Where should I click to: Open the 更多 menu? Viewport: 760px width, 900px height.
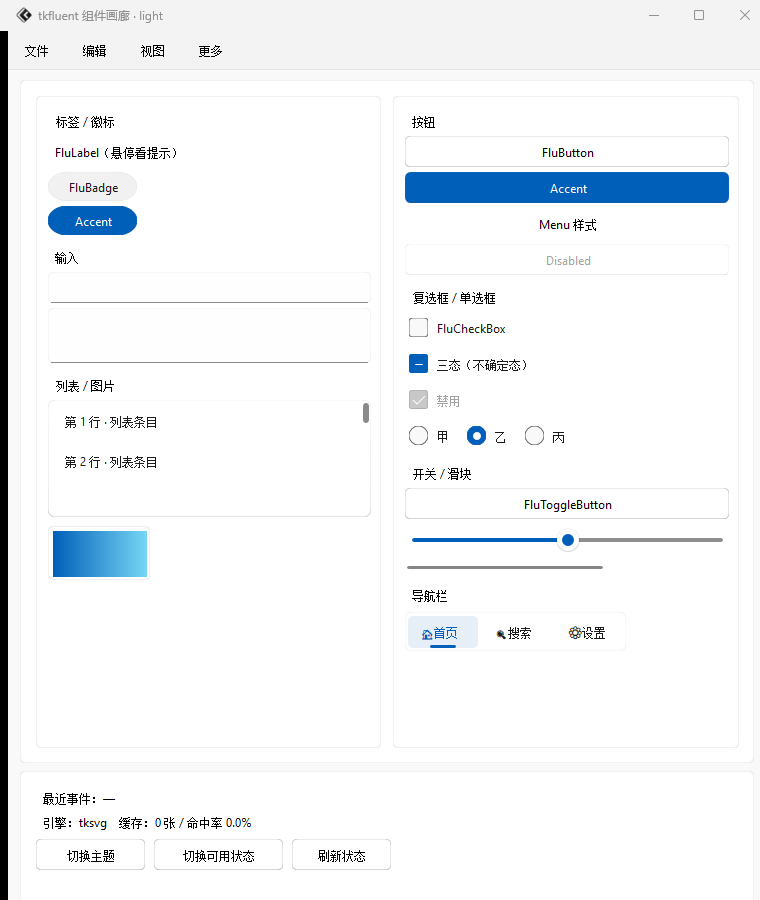[210, 51]
